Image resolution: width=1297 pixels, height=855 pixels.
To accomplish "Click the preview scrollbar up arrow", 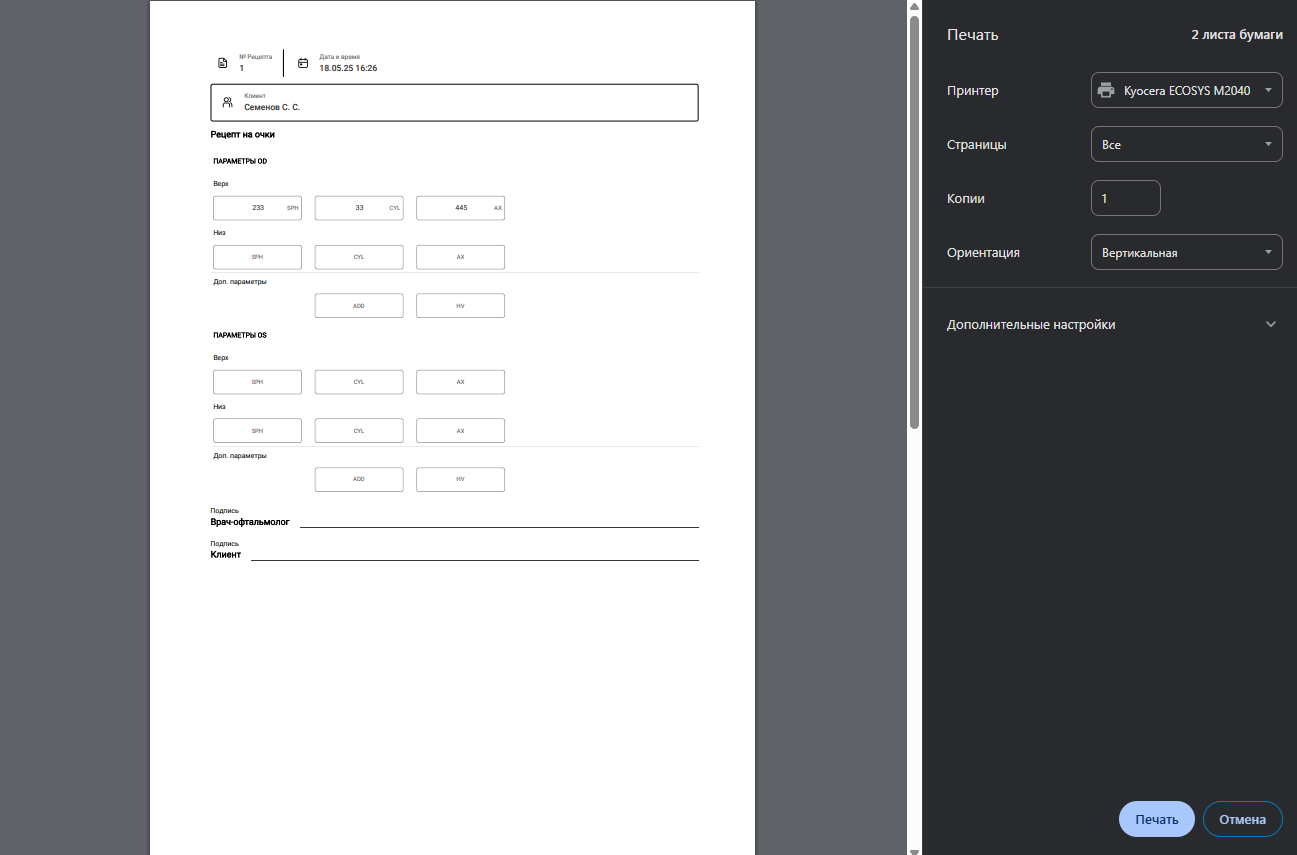I will [x=914, y=6].
